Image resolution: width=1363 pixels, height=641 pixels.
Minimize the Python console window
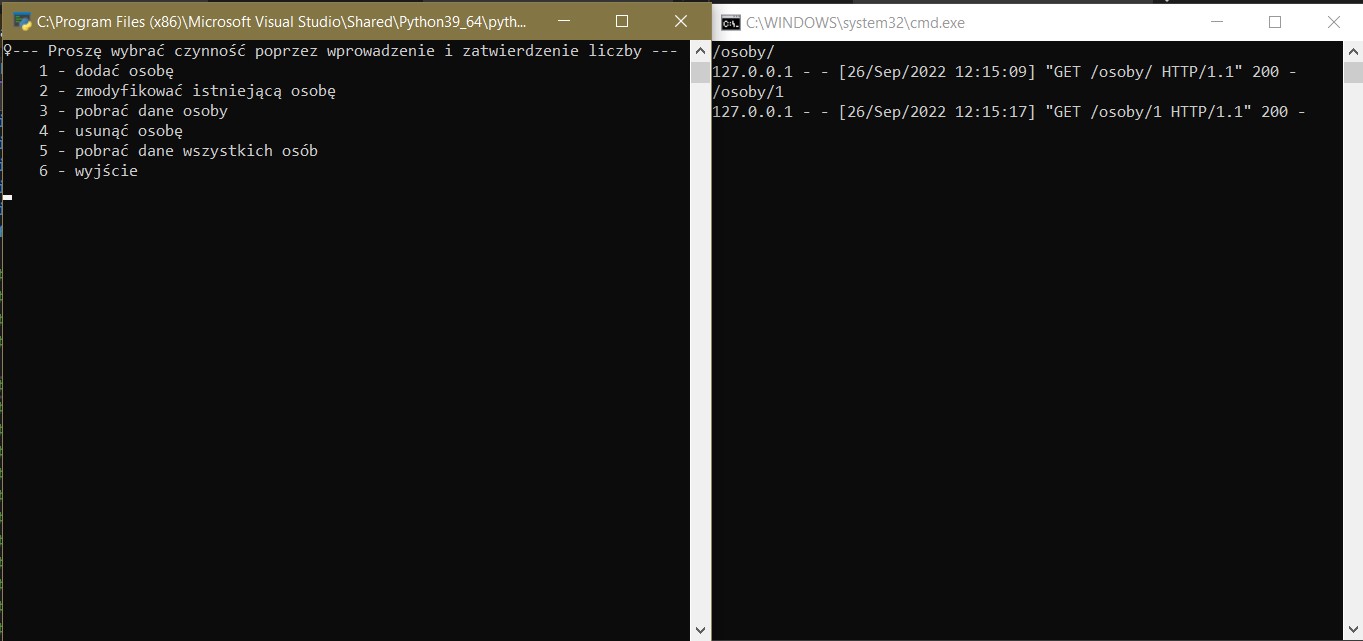tap(563, 21)
